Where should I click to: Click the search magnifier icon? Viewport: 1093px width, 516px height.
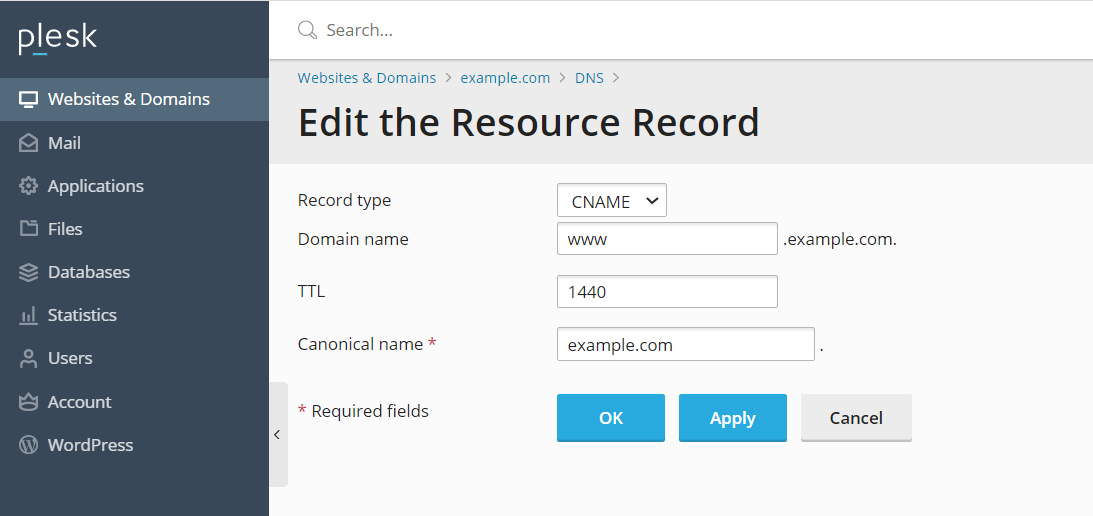[307, 30]
